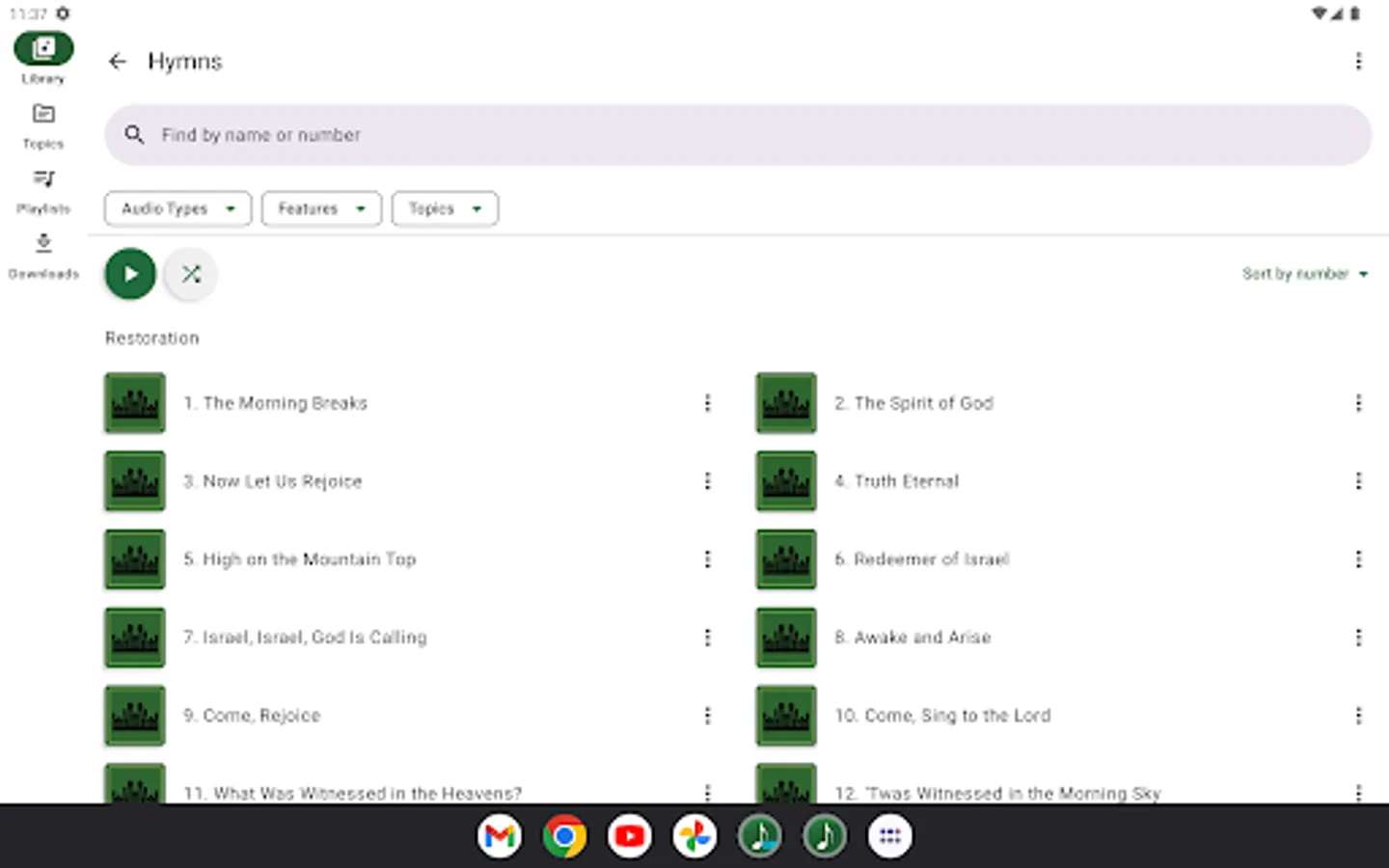Shuffle the hymns playback
This screenshot has height=868, width=1389.
(x=190, y=274)
